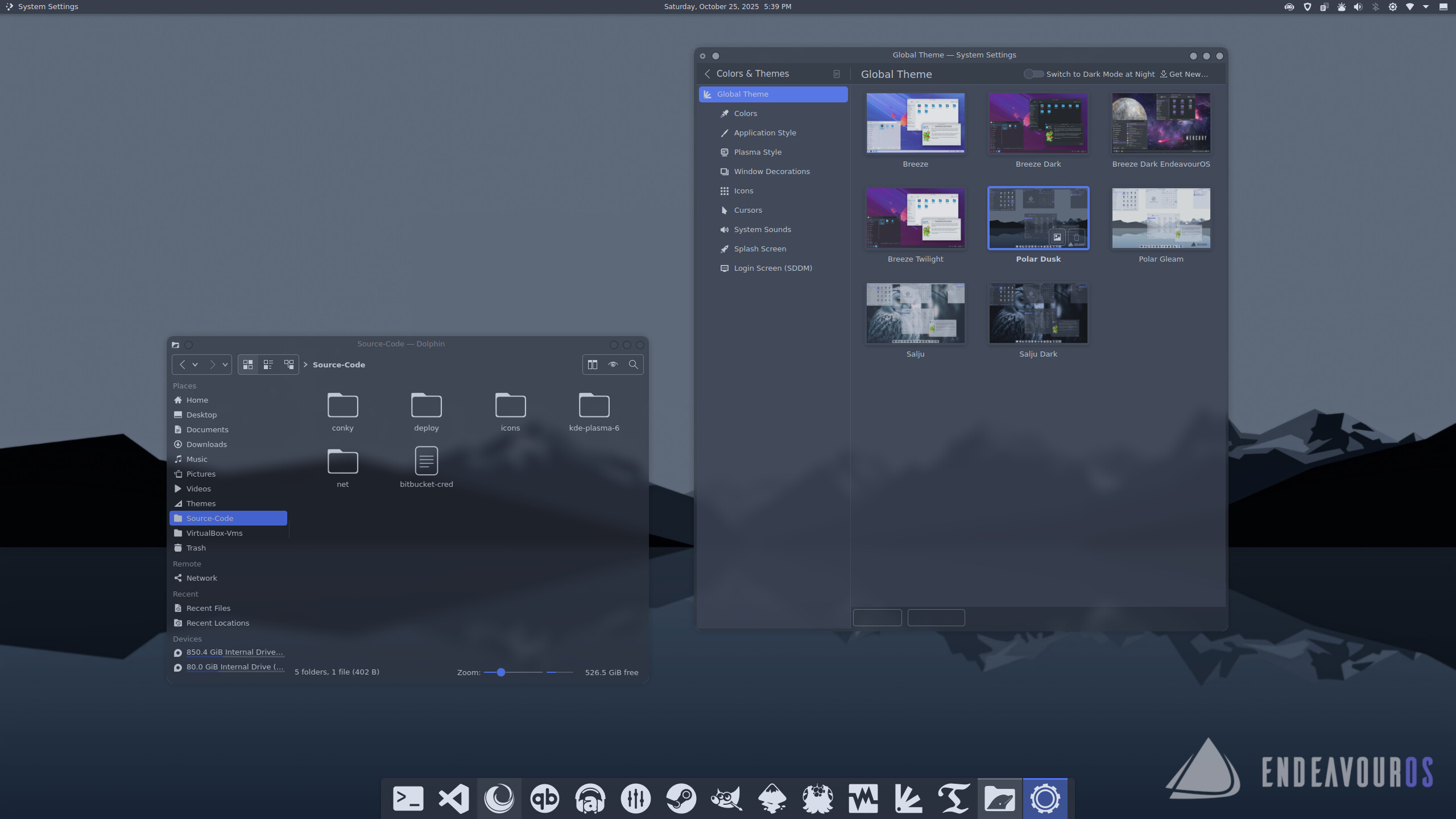This screenshot has height=819, width=1456.
Task: Open Visual Studio Code from the dock
Action: click(x=454, y=799)
